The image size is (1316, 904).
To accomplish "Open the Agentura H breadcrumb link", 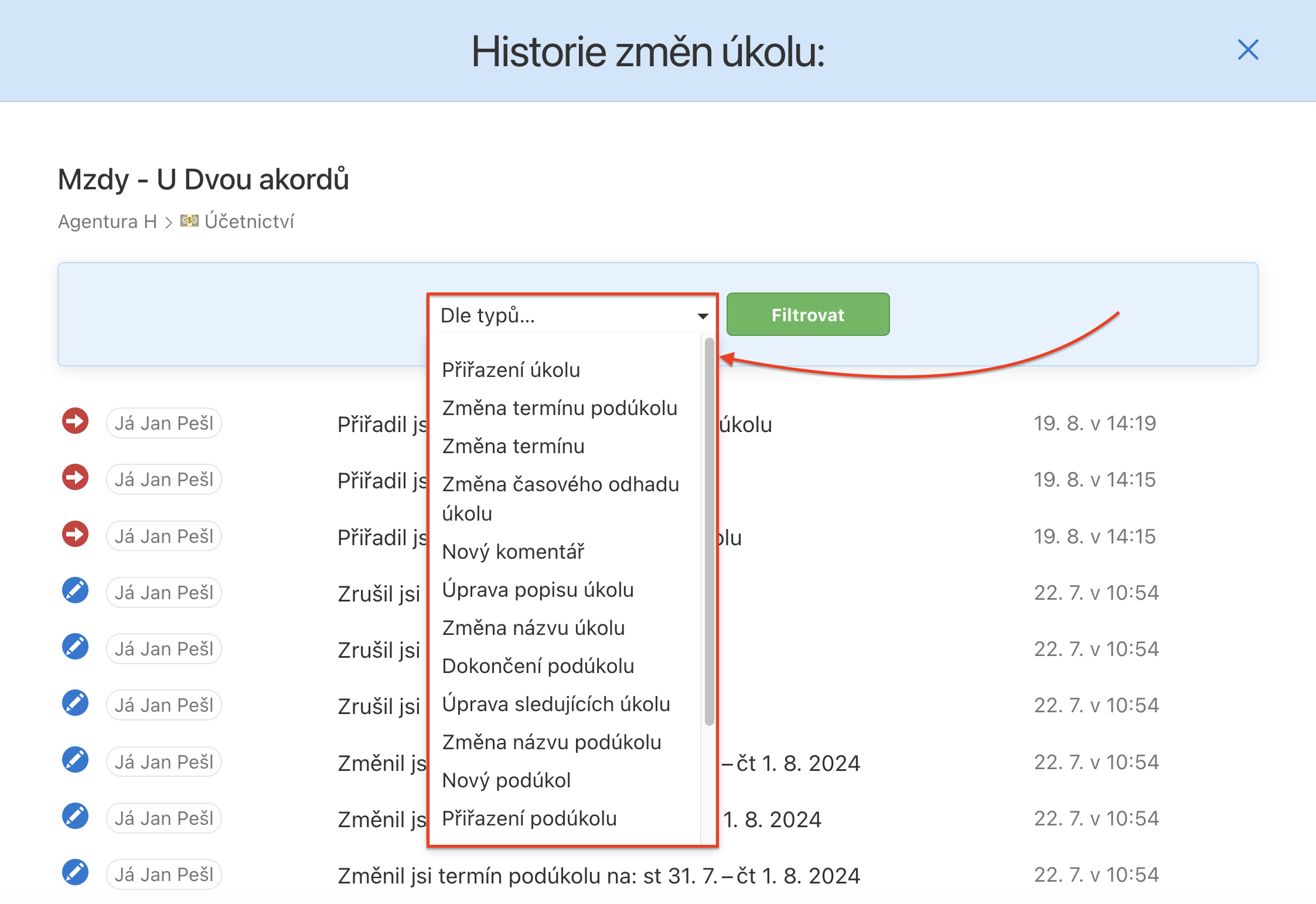I will click(107, 222).
